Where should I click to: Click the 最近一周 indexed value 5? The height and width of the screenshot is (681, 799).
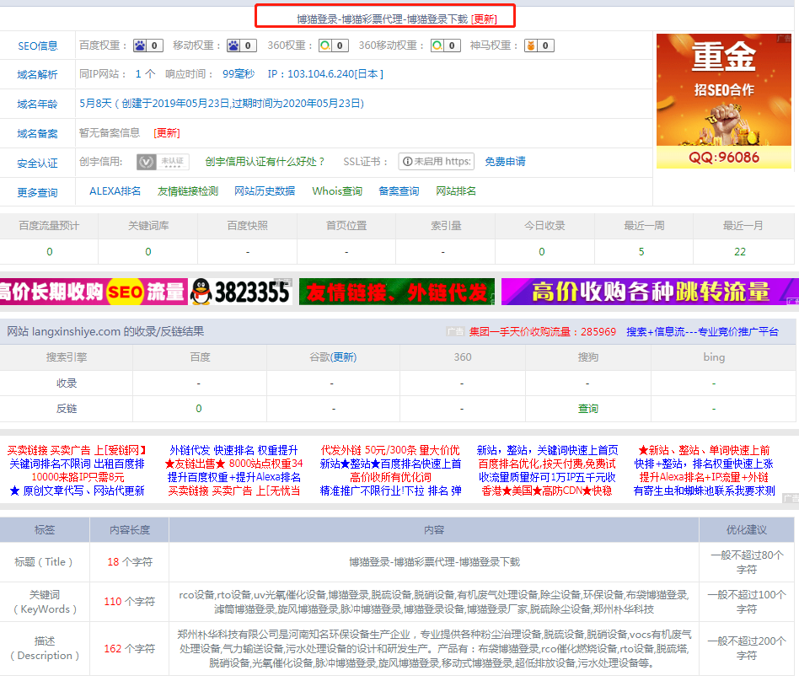pyautogui.click(x=642, y=252)
